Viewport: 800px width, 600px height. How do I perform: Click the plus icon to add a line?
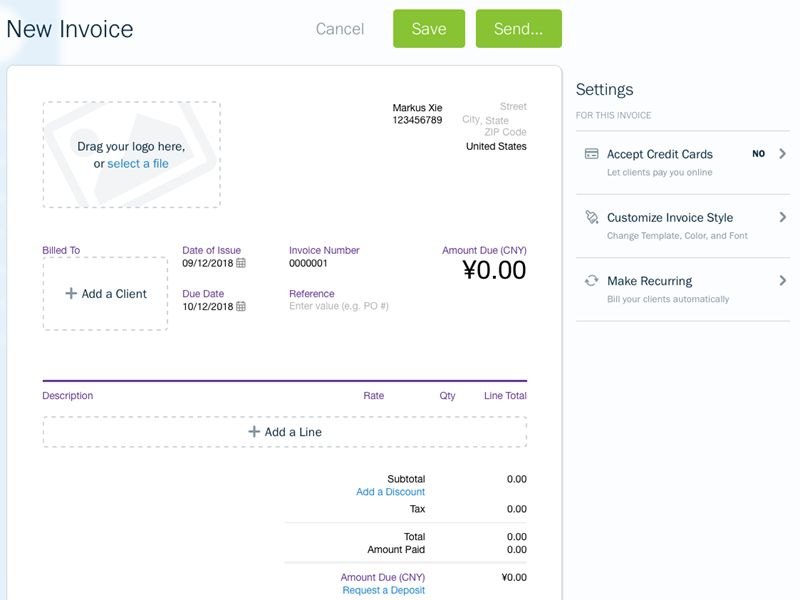point(255,431)
